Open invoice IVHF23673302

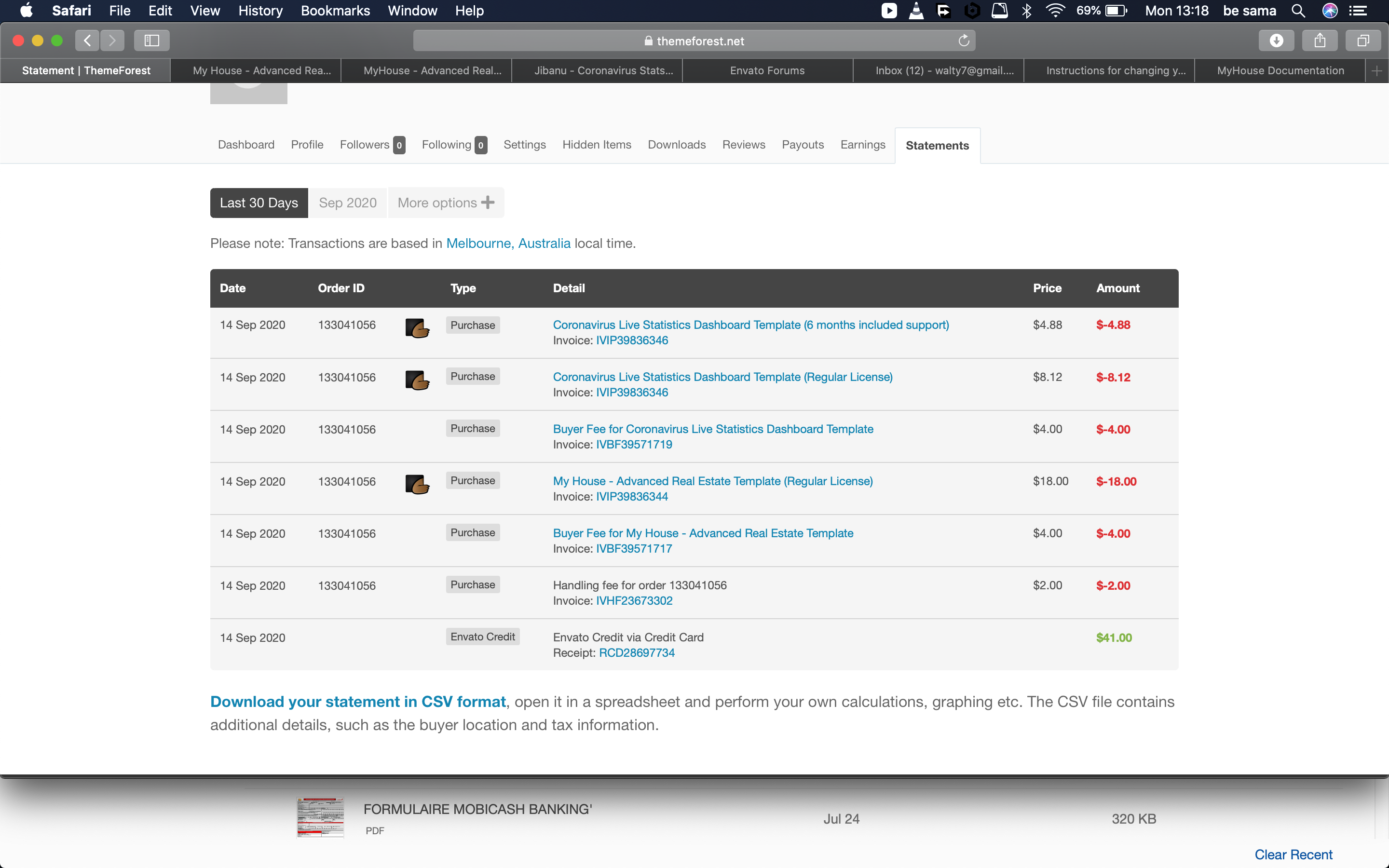pyautogui.click(x=634, y=600)
